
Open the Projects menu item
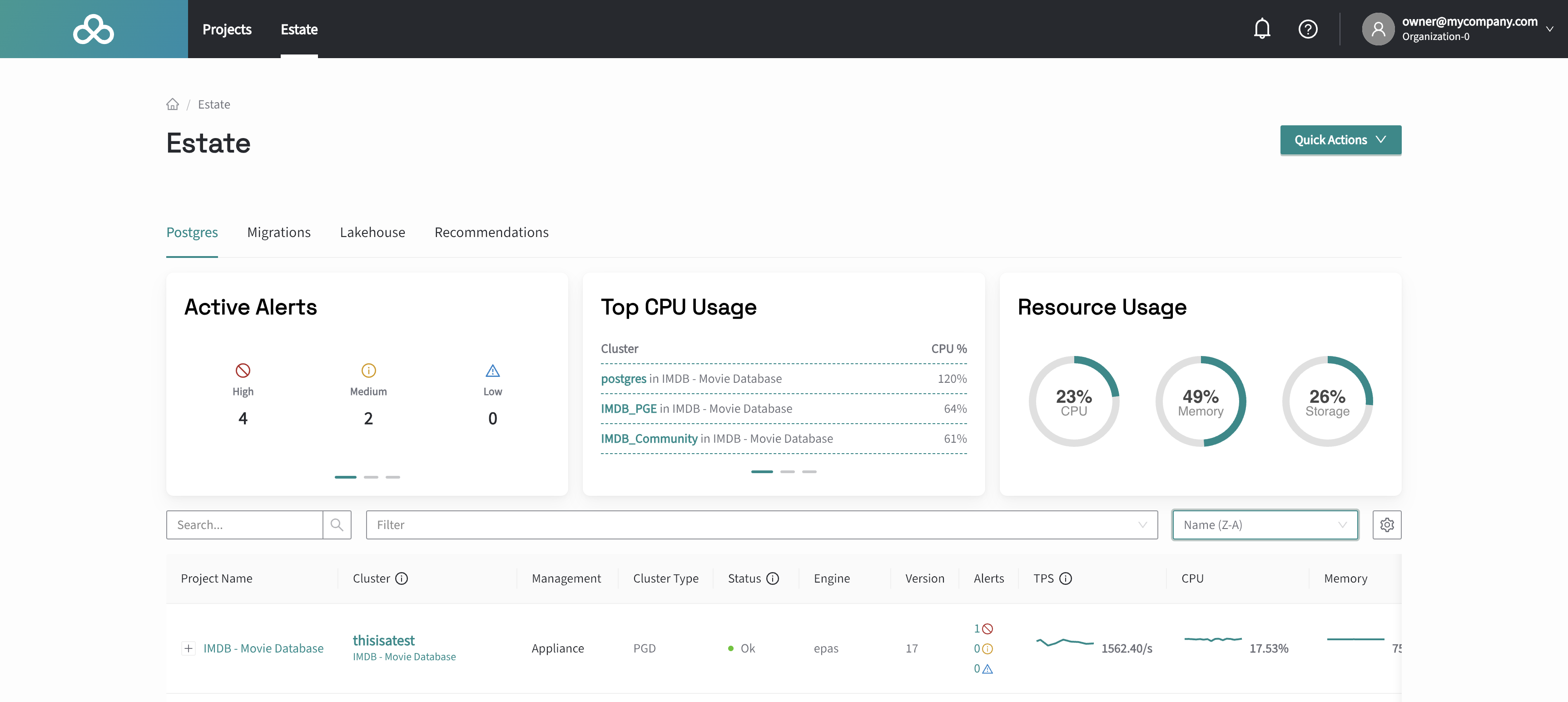pyautogui.click(x=227, y=29)
